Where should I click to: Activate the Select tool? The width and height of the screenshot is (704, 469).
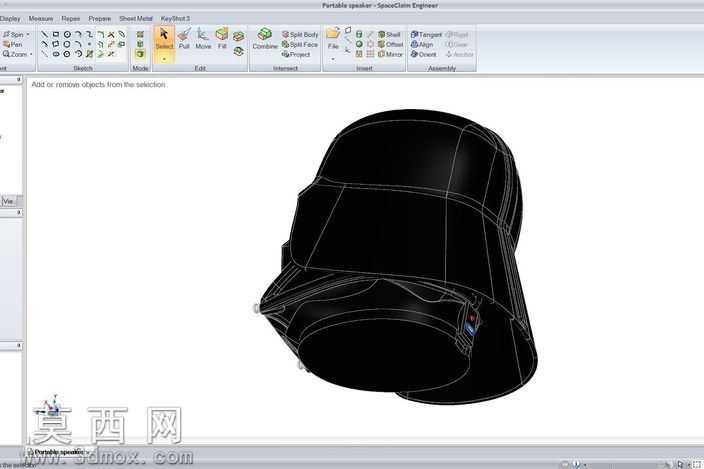164,38
